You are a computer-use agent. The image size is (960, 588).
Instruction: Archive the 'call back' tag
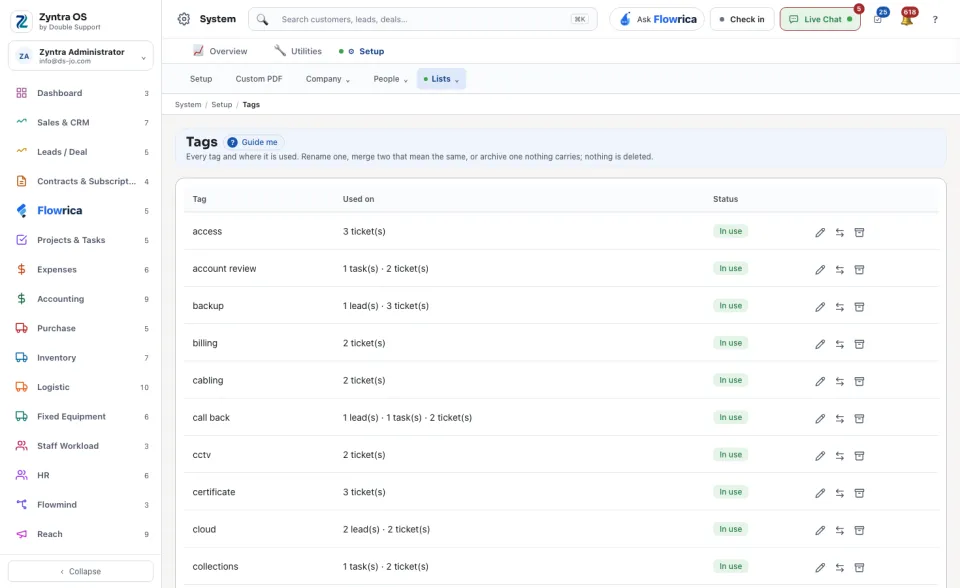(859, 418)
